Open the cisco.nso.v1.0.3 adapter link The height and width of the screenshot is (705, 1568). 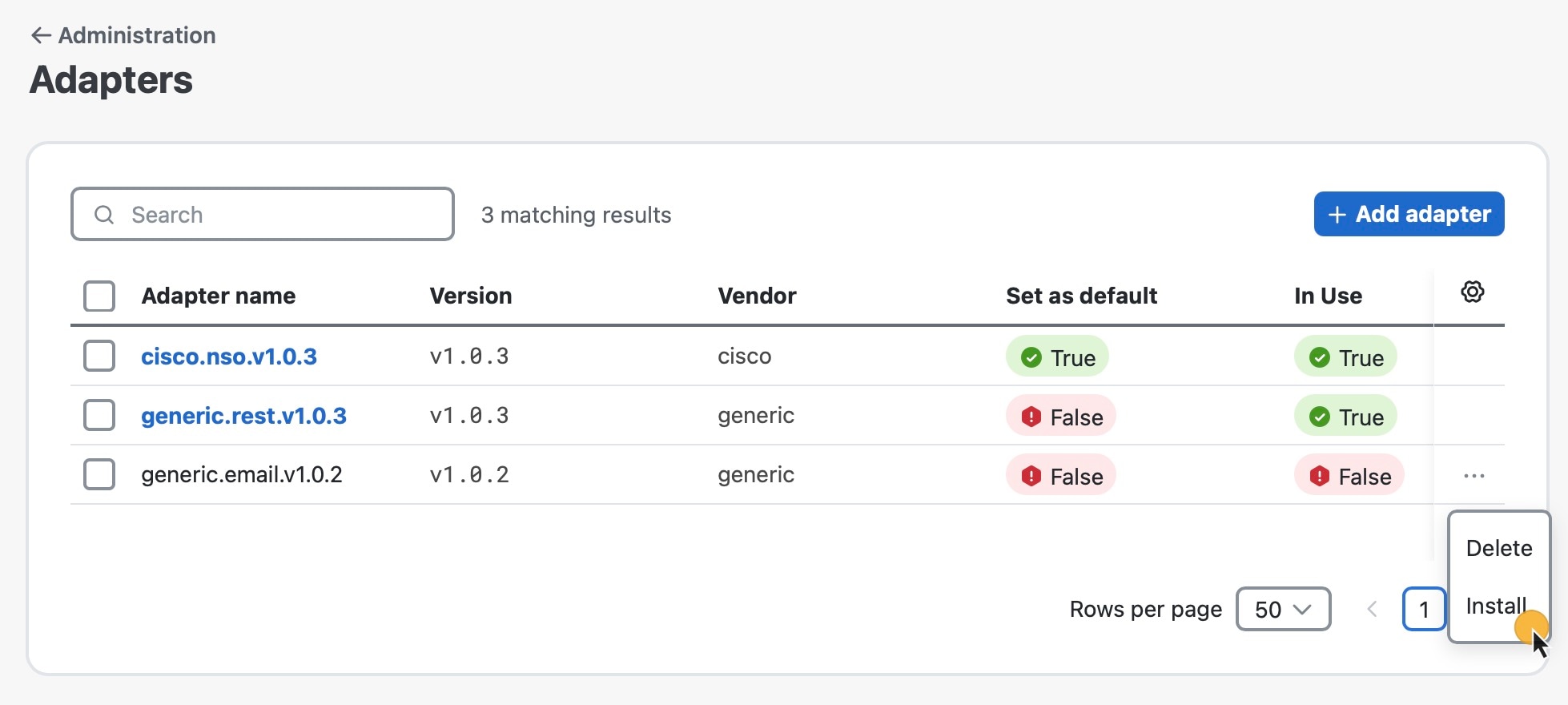[x=229, y=357]
